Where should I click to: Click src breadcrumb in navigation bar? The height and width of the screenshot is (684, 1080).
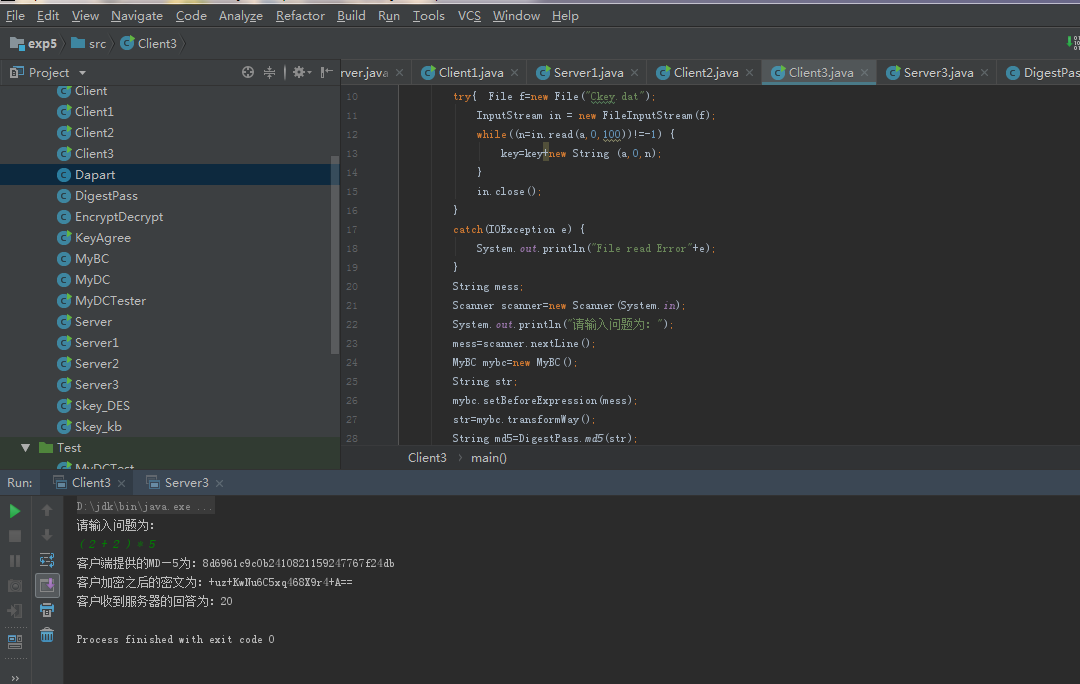tap(89, 43)
